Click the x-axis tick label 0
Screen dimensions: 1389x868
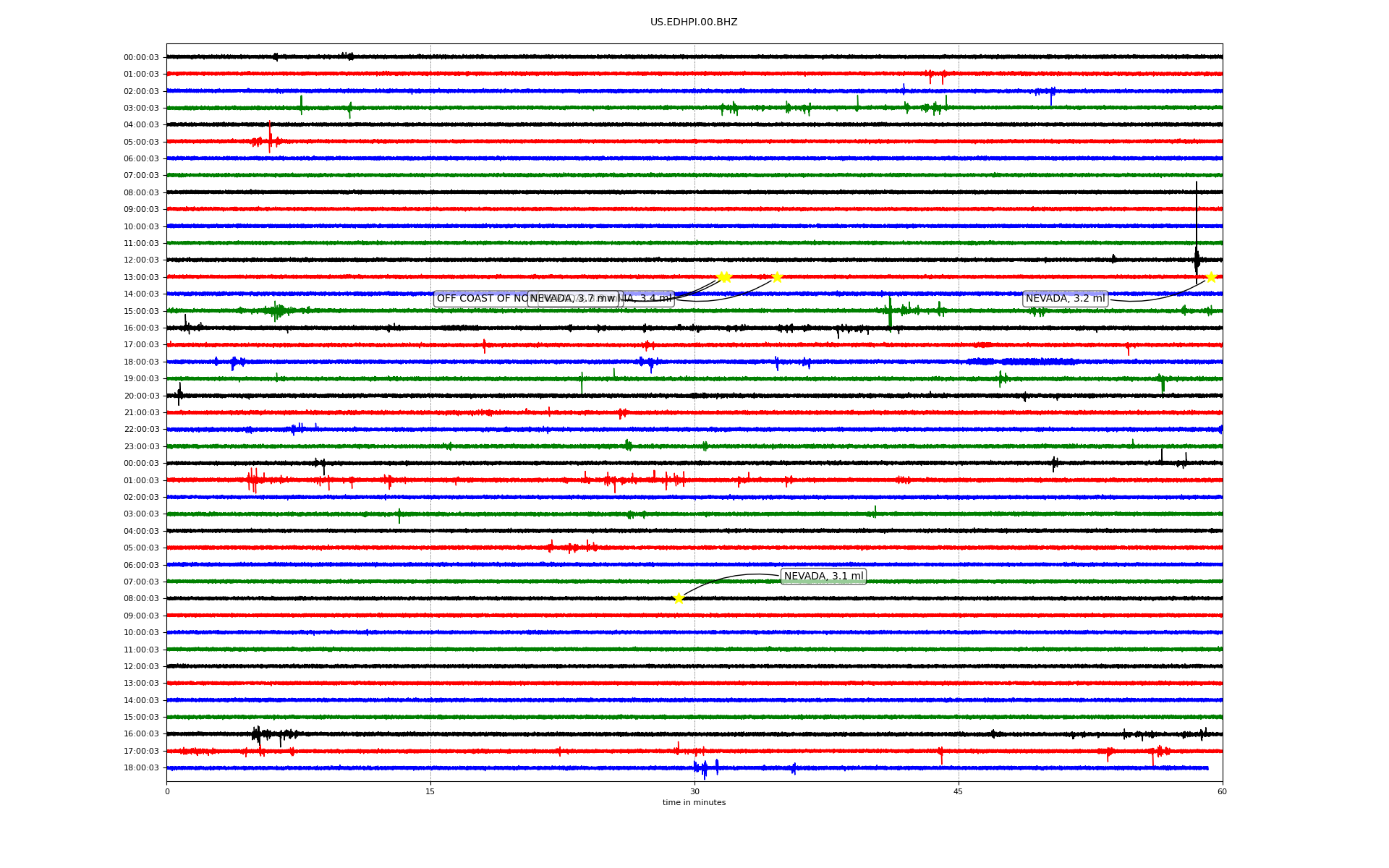click(167, 791)
